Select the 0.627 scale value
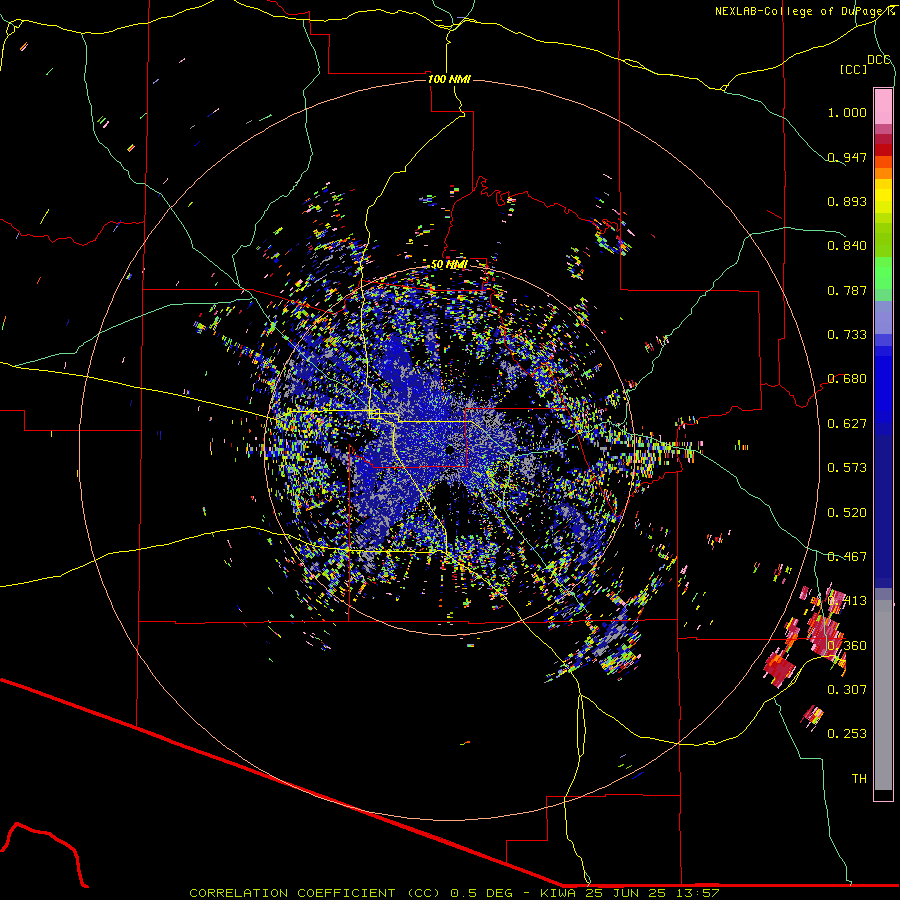The width and height of the screenshot is (900, 900). pyautogui.click(x=847, y=424)
